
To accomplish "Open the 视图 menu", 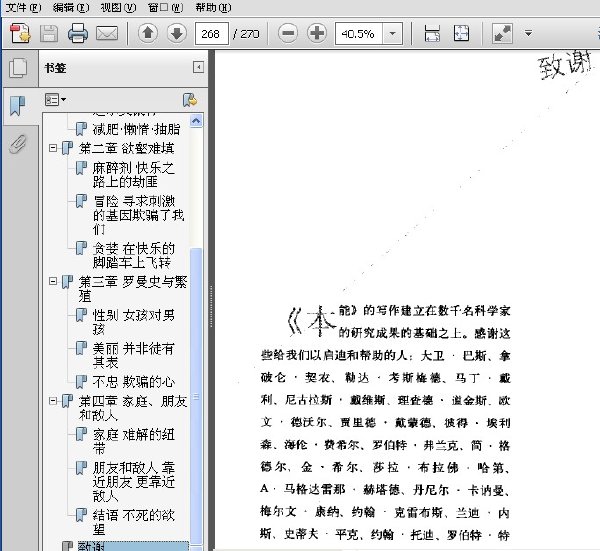I will 118,7.
